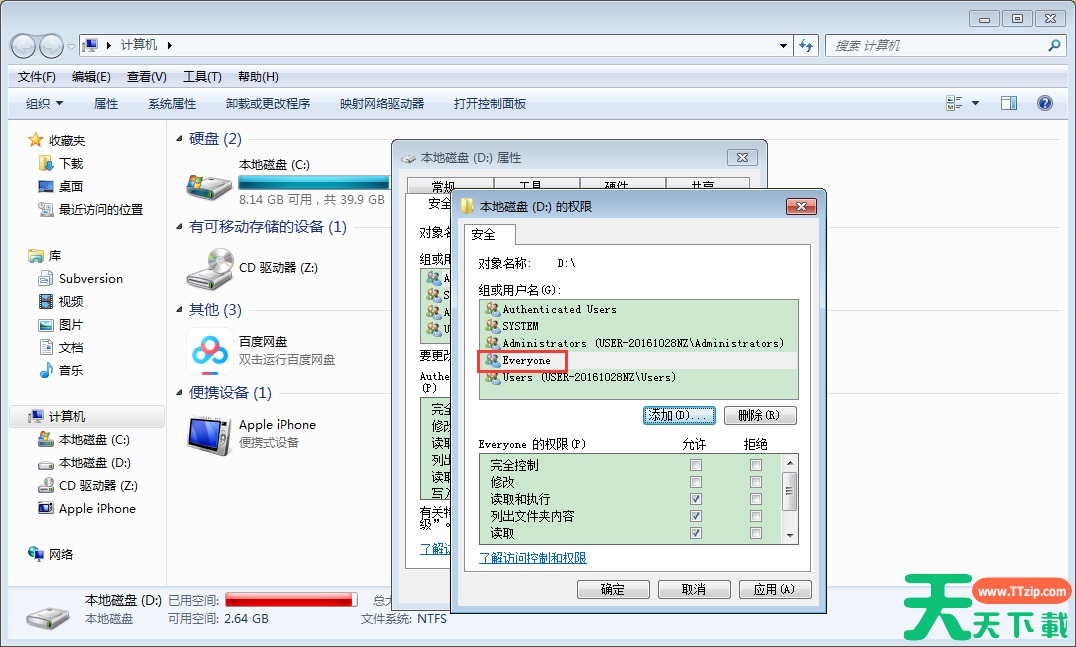Click the permissions list scrollbar down arrow
The width and height of the screenshot is (1076, 647).
[x=790, y=535]
